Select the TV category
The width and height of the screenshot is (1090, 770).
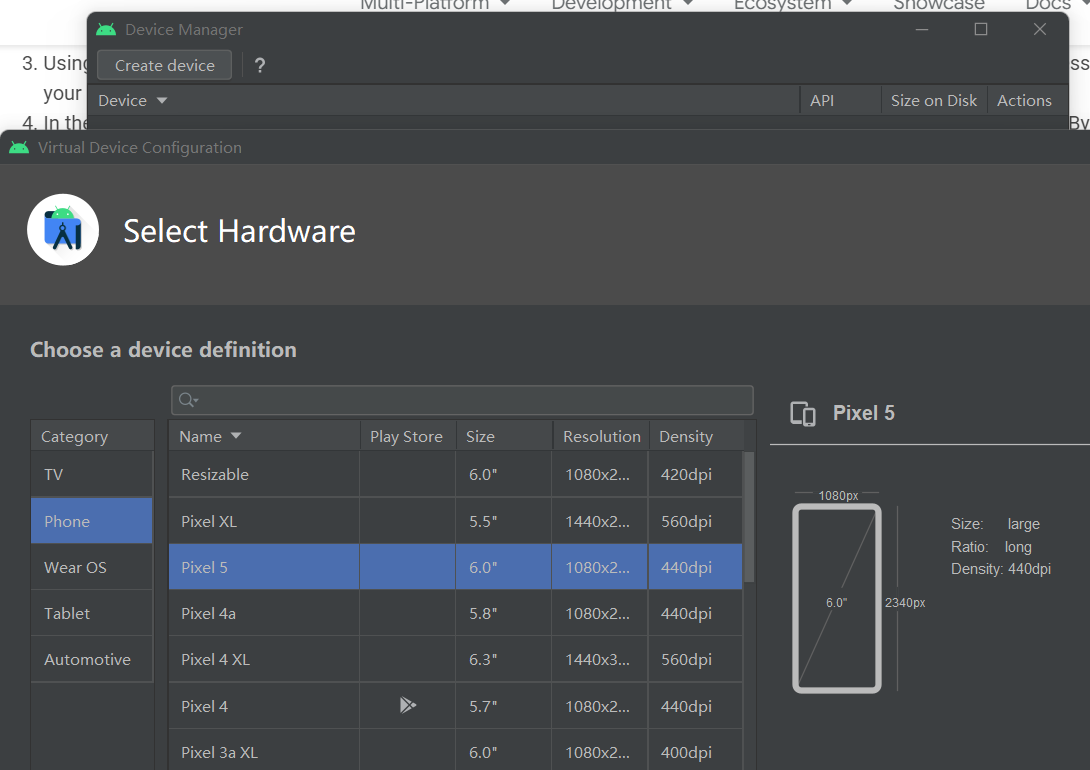pyautogui.click(x=92, y=475)
